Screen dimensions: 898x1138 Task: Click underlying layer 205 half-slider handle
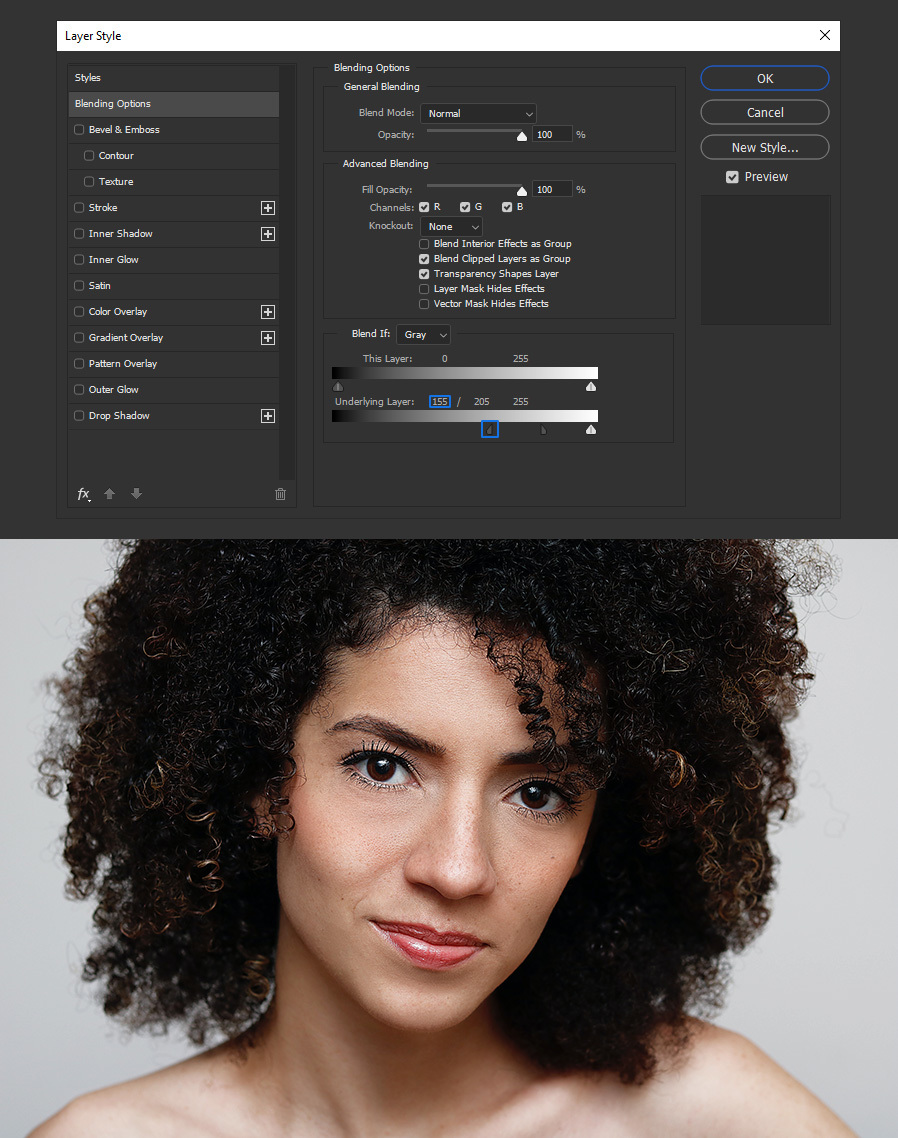[544, 430]
